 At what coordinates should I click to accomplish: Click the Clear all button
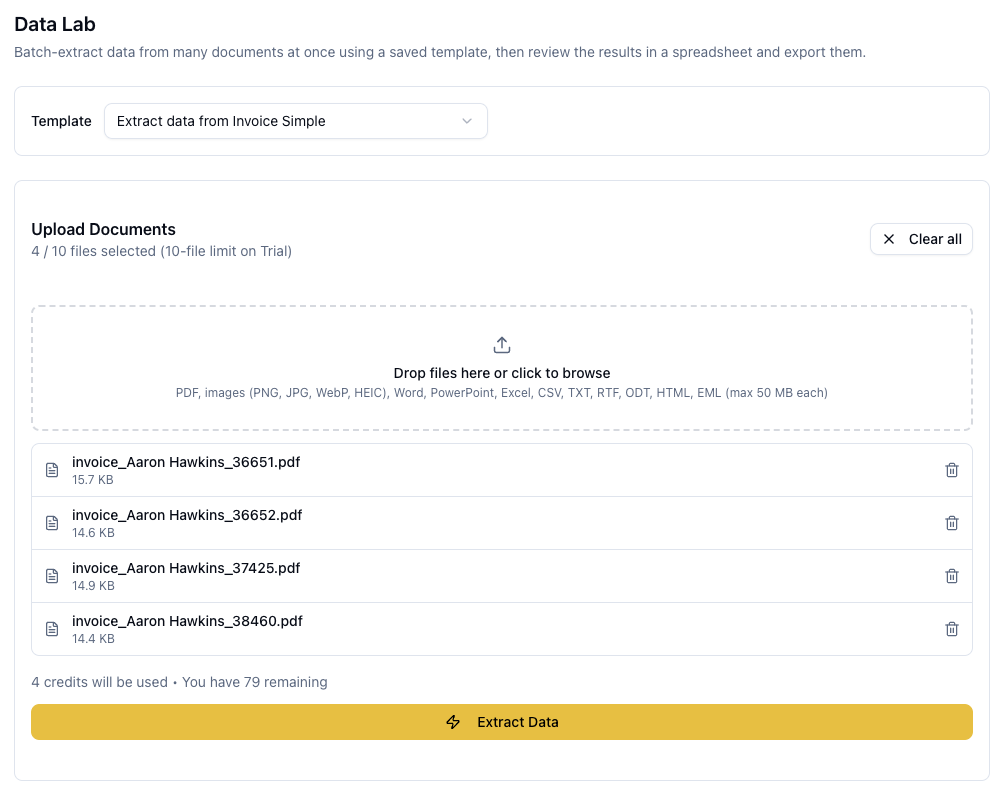921,239
